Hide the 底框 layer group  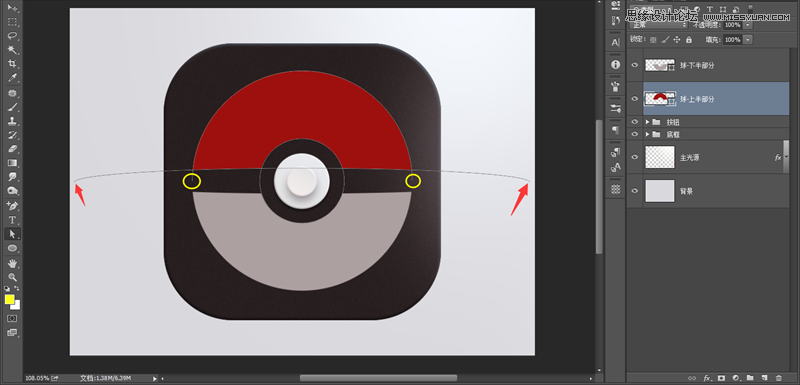click(x=635, y=134)
